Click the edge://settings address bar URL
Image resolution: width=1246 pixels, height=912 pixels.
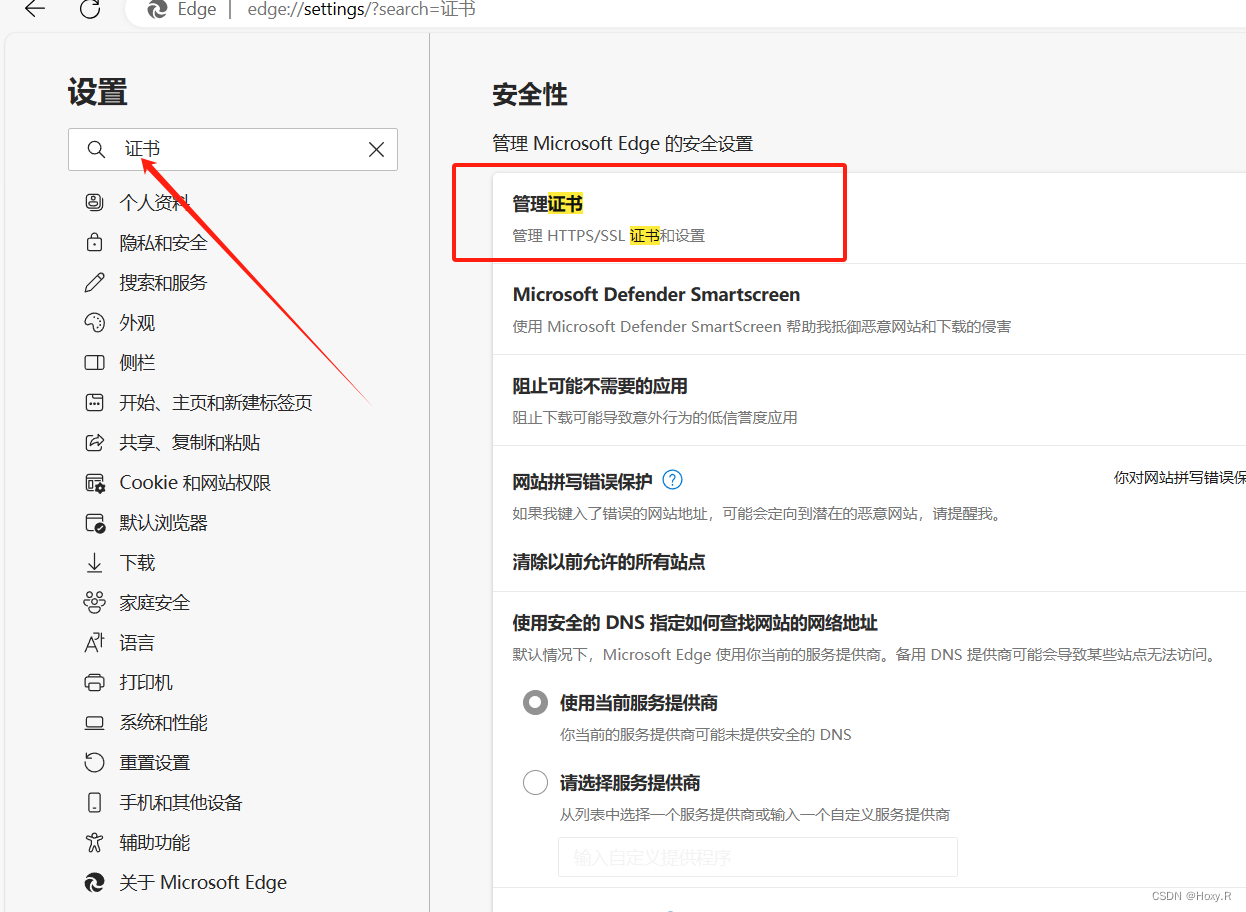[x=362, y=9]
